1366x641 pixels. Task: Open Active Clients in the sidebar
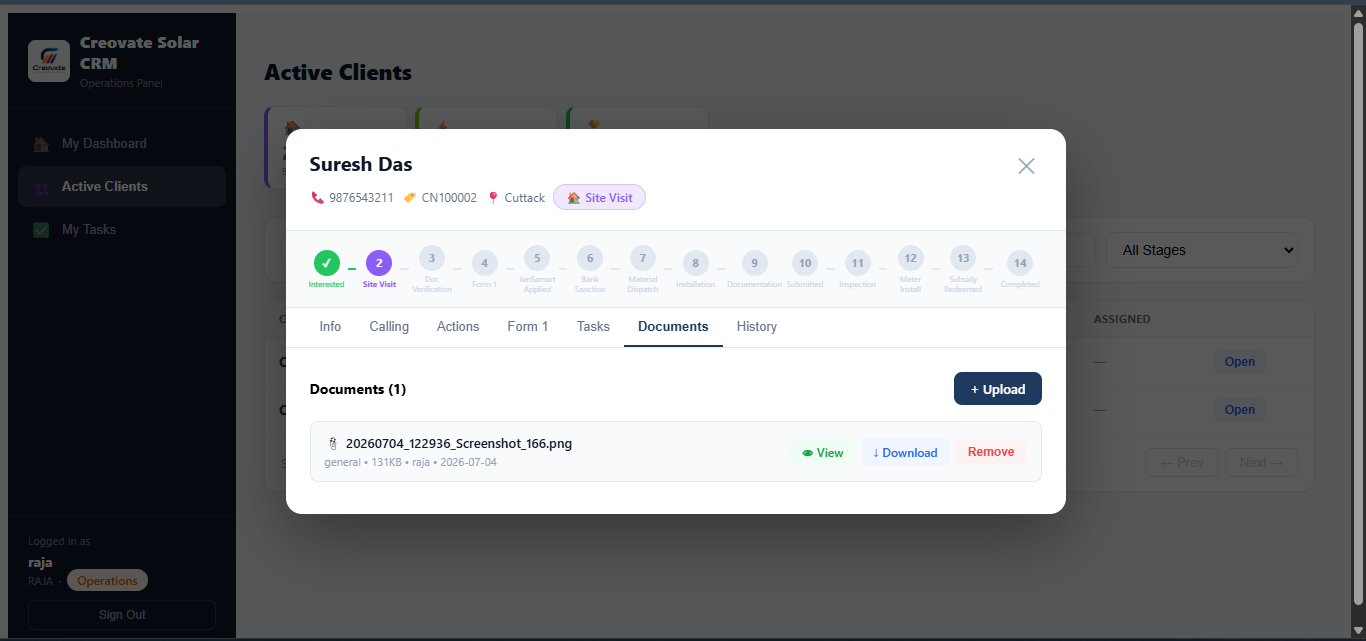click(122, 187)
